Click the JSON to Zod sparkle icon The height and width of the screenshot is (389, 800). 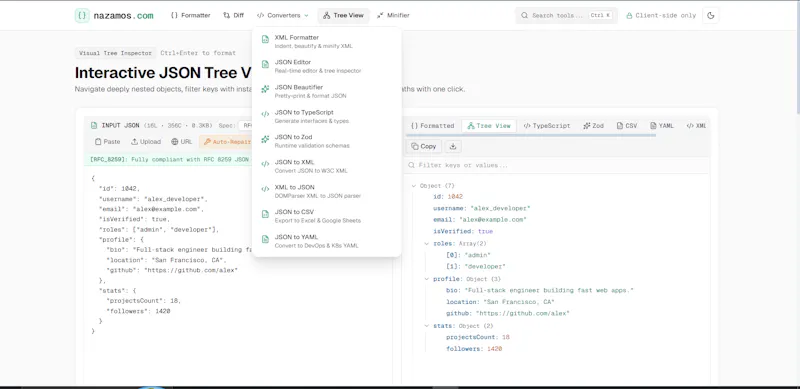(x=265, y=139)
